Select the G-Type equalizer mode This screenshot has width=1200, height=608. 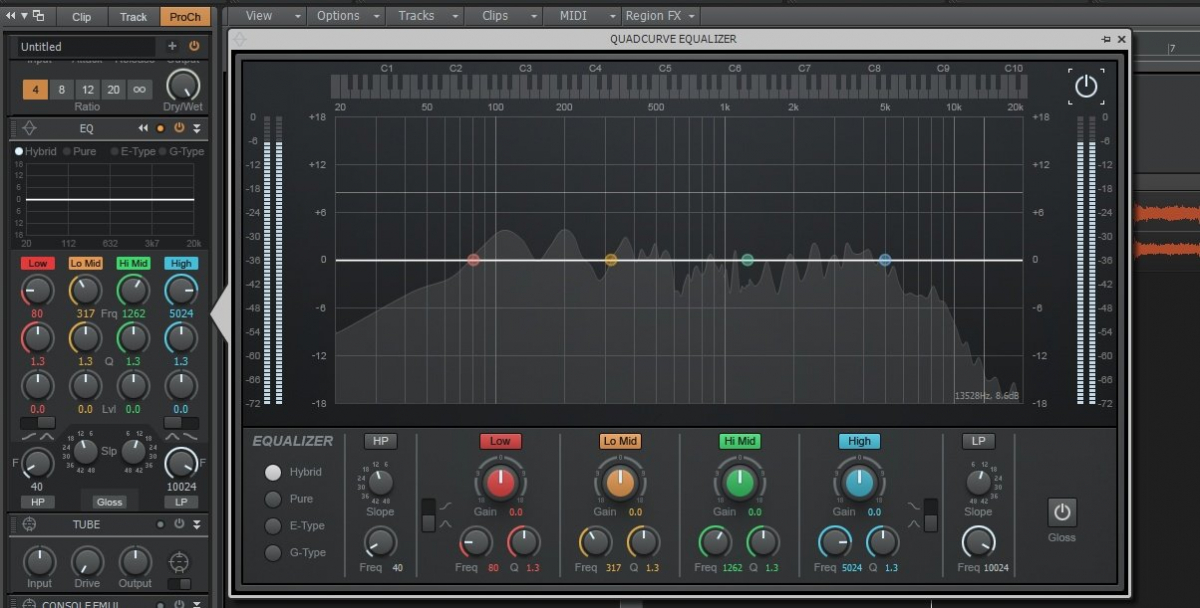pos(273,552)
